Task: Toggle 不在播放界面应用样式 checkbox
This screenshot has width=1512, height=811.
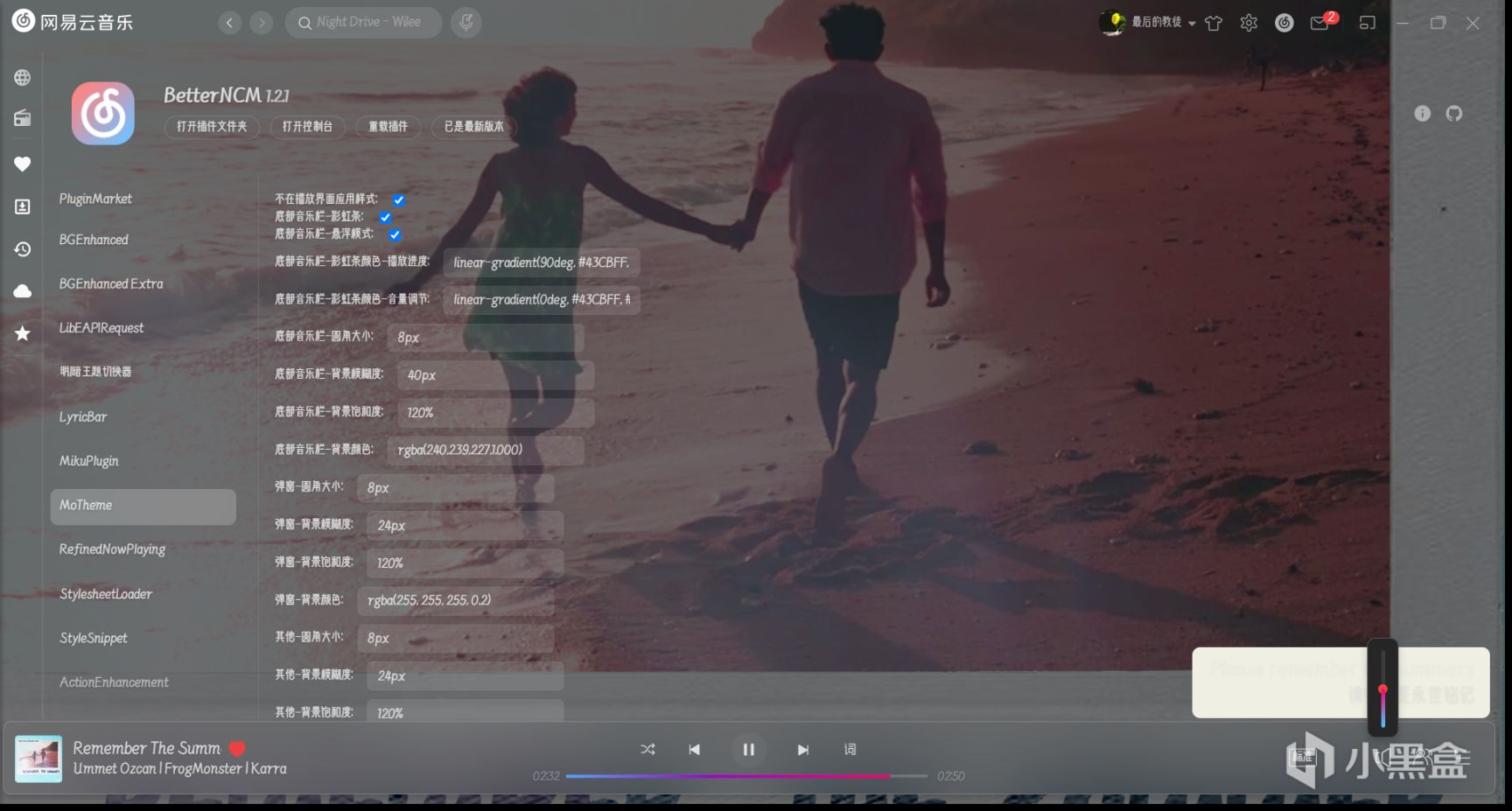Action: click(x=399, y=200)
